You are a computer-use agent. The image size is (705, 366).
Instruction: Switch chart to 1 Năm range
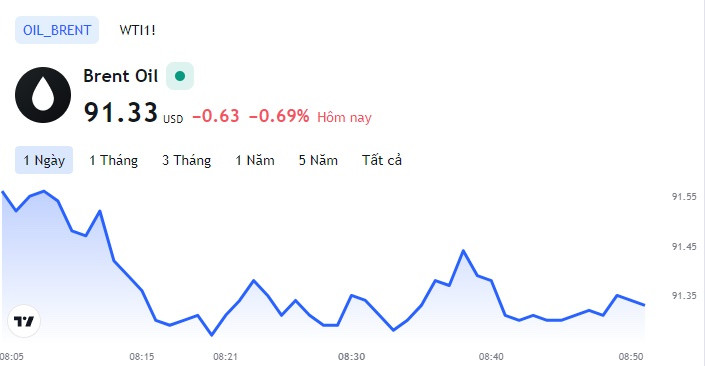coord(255,160)
